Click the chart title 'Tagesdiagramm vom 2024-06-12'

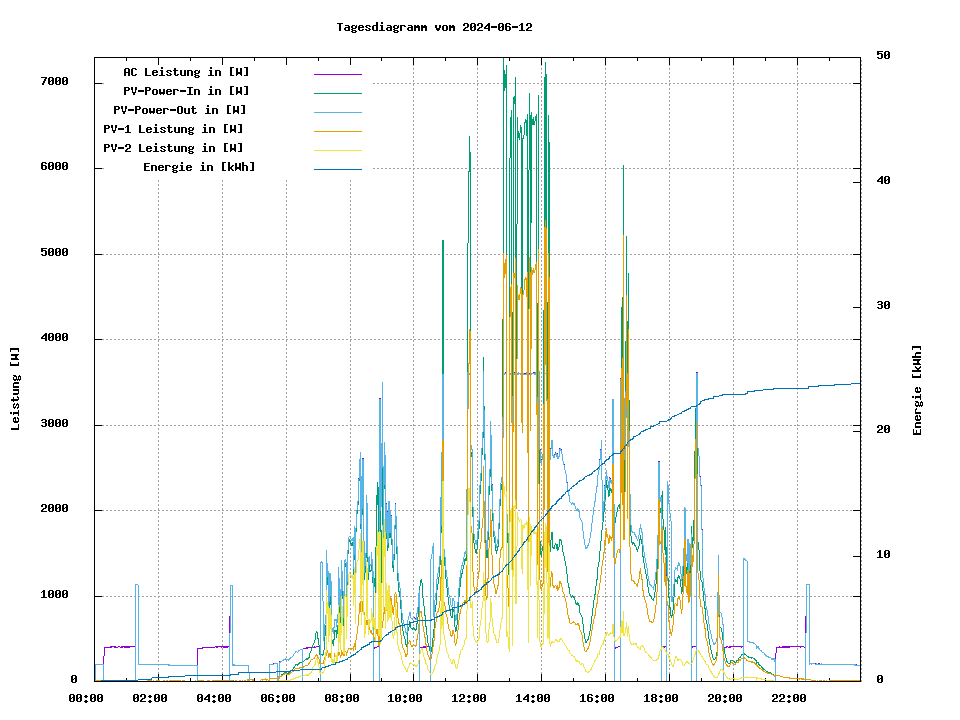434,27
